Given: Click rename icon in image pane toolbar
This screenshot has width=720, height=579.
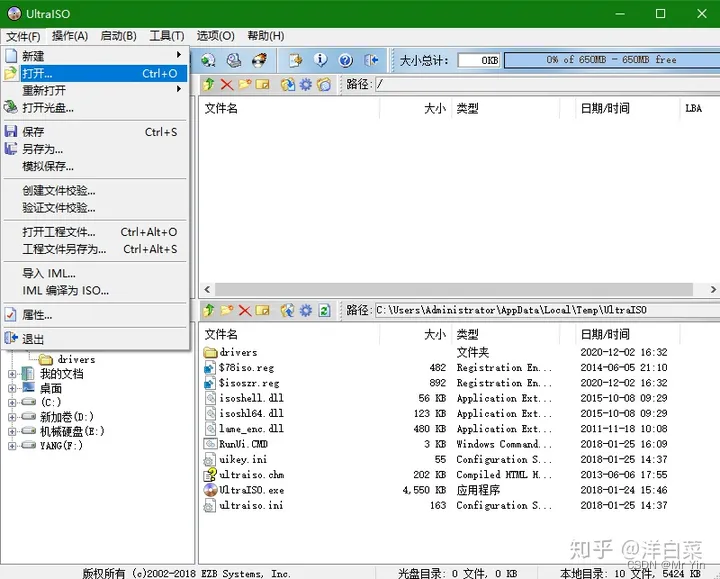Looking at the screenshot, I should 263,84.
